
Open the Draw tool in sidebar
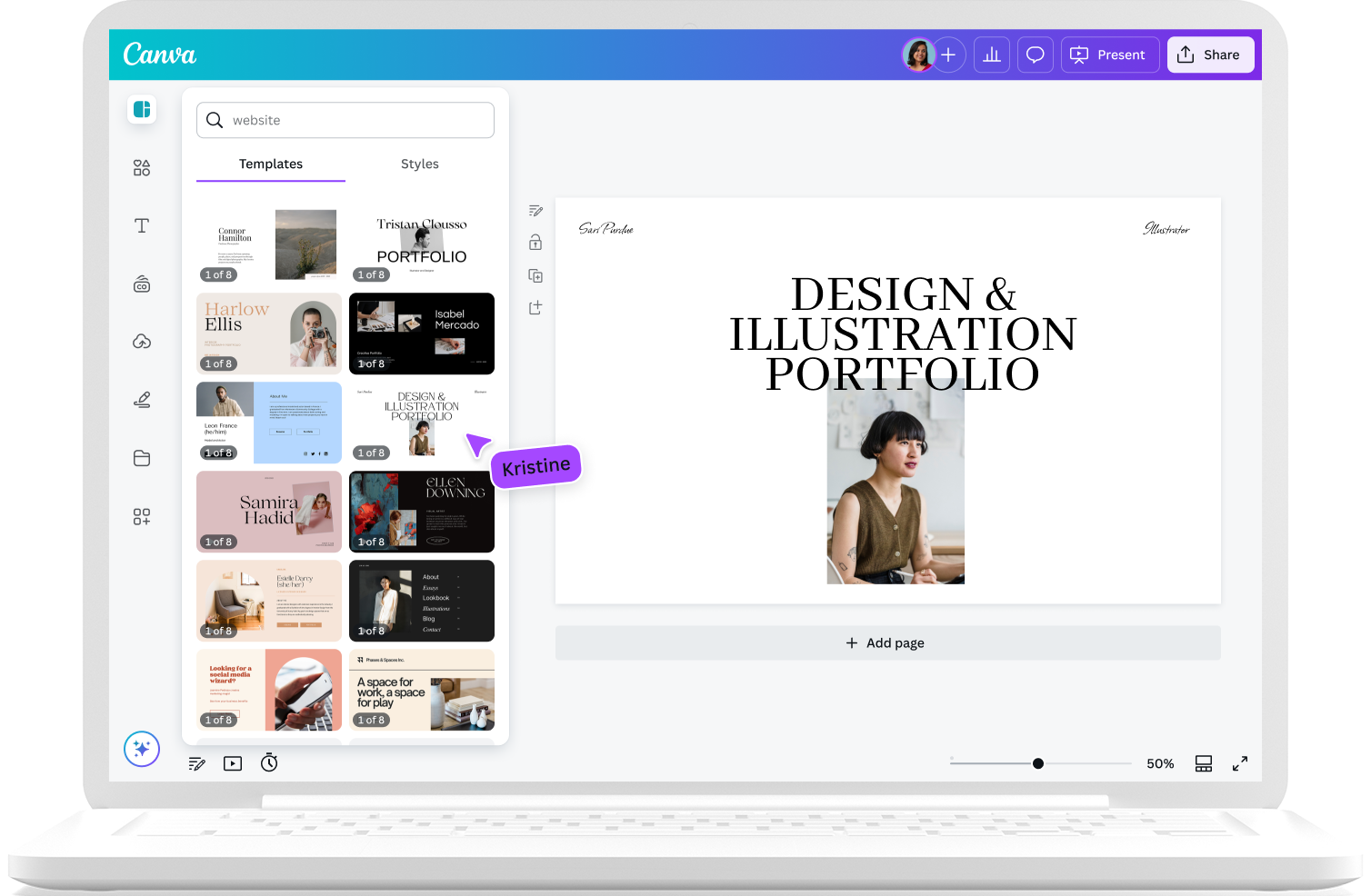(142, 400)
